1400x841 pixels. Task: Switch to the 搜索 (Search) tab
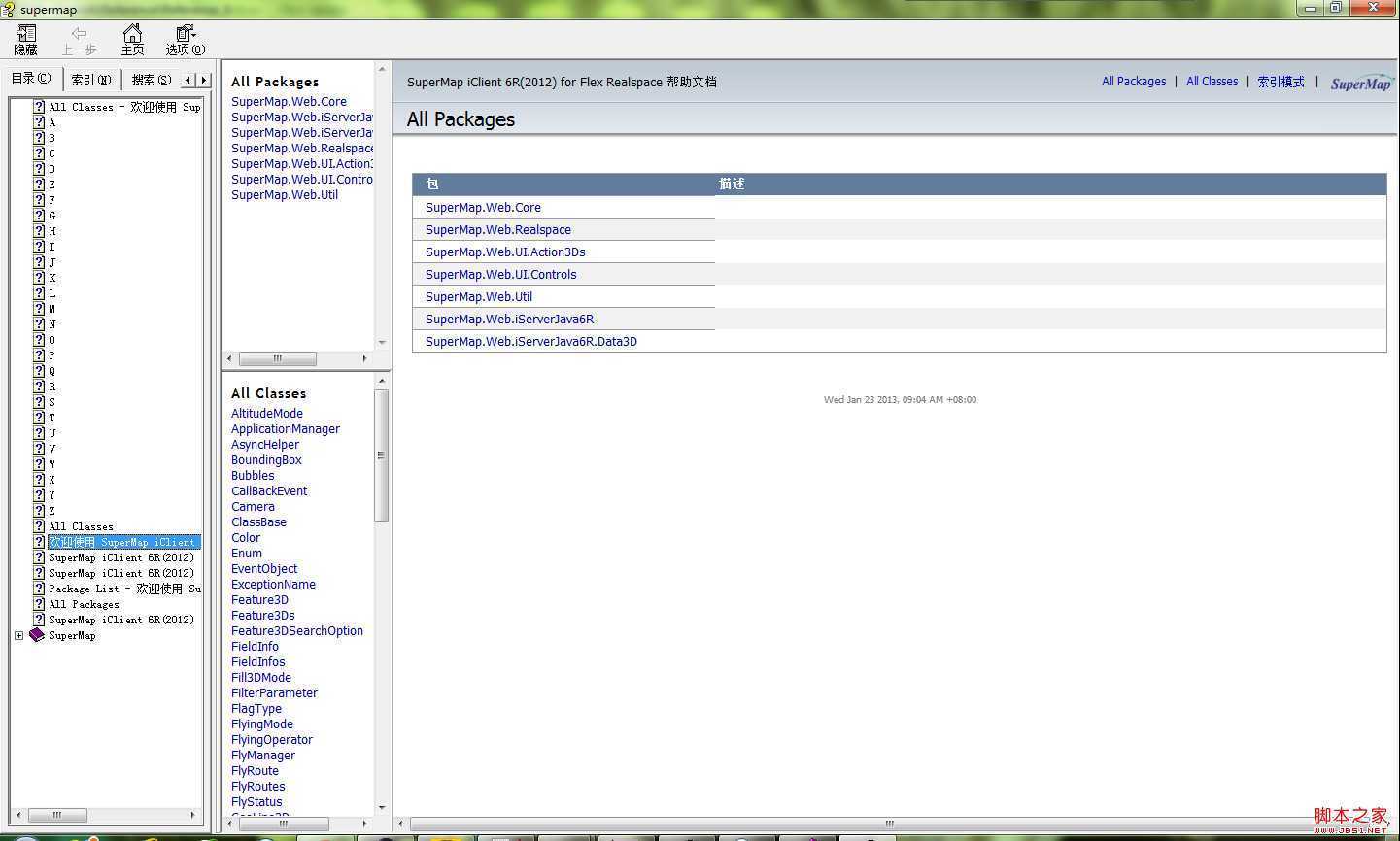click(152, 80)
